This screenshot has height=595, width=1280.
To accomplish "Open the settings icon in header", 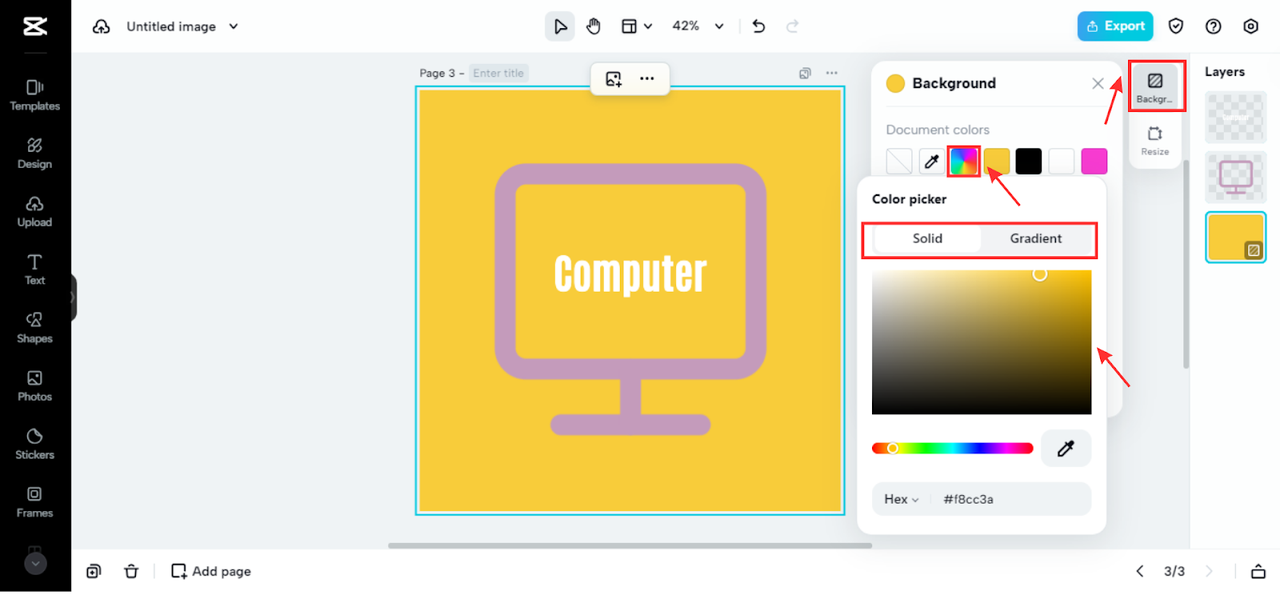I will click(1251, 26).
